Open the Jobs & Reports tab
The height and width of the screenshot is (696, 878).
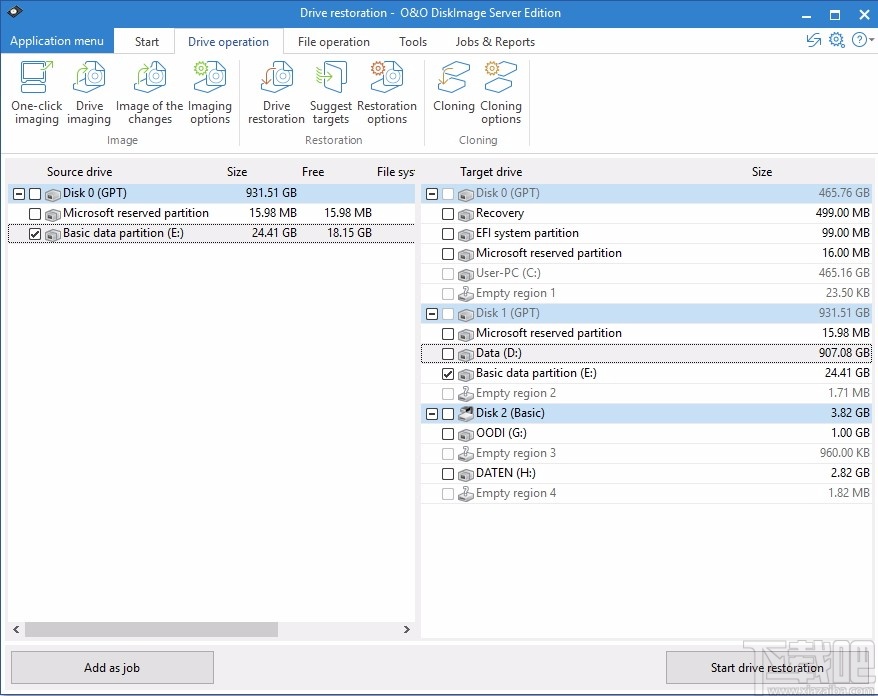(x=495, y=41)
